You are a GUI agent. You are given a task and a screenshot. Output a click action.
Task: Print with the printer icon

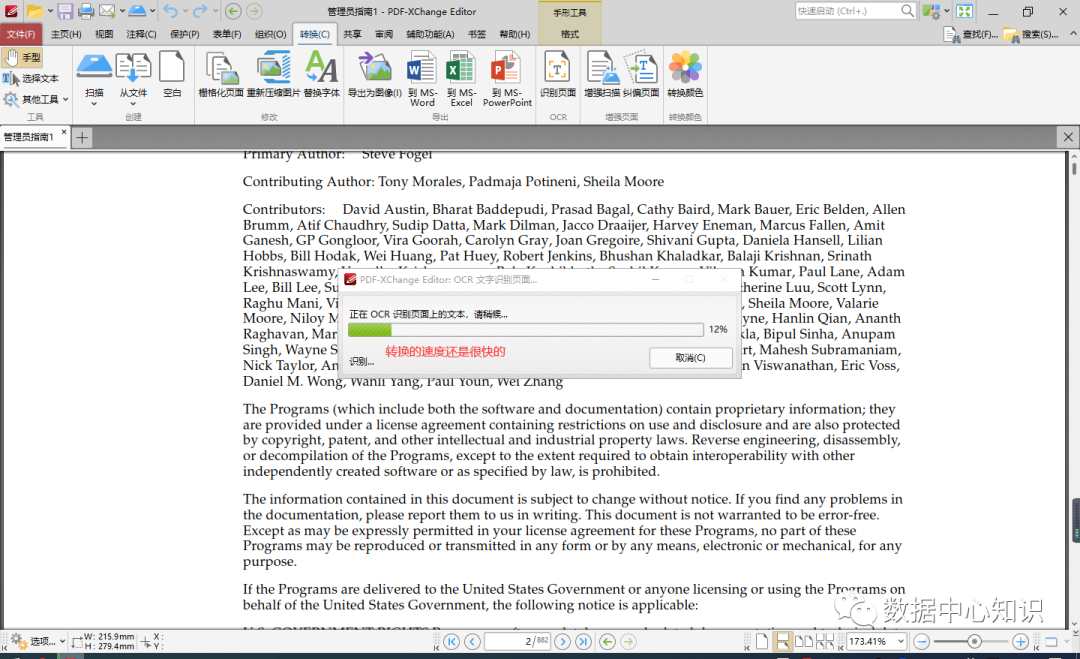(86, 11)
